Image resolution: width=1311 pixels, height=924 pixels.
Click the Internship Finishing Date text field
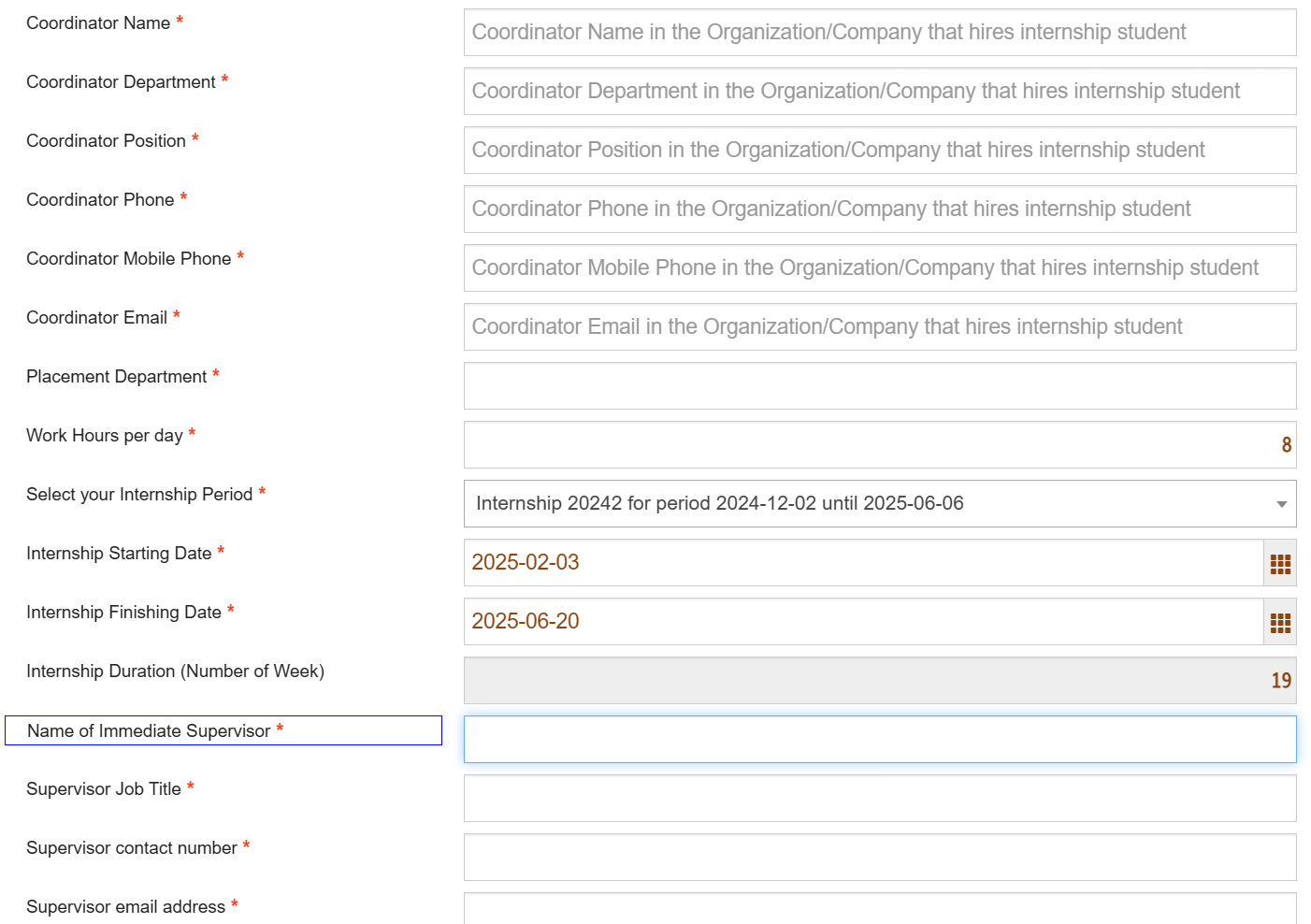862,622
